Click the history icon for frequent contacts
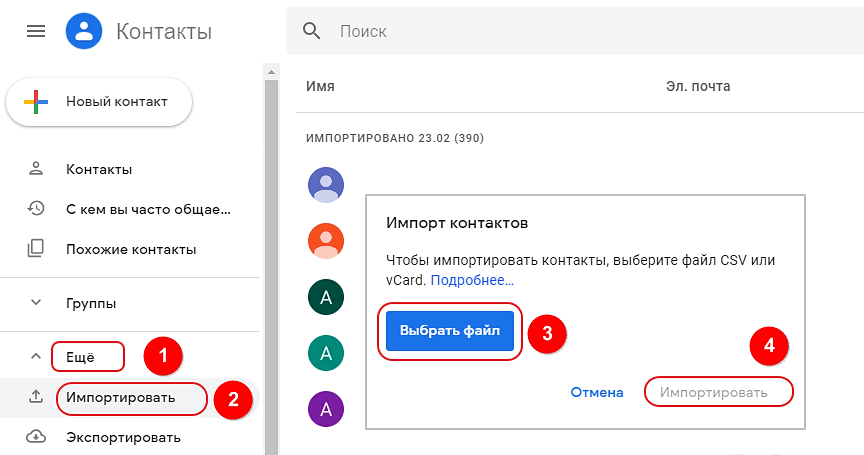Viewport: 864px width, 455px height. (x=36, y=209)
